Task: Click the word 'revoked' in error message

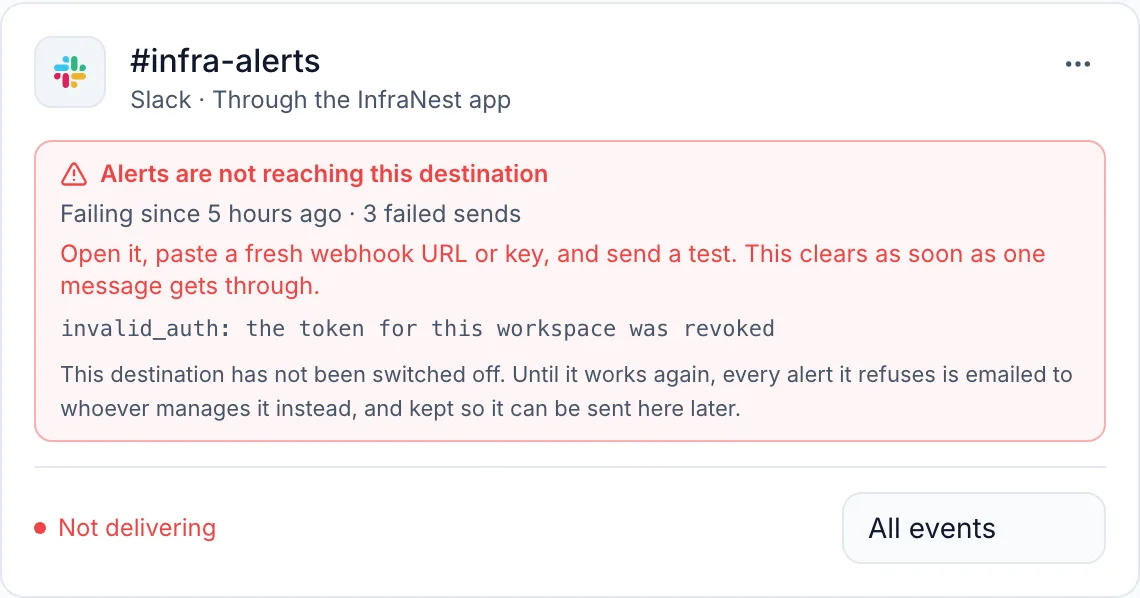Action: (x=728, y=328)
